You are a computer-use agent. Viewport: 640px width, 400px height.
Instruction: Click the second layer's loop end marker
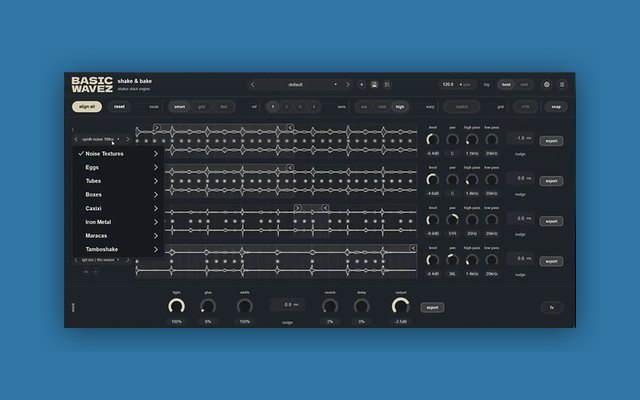(x=290, y=168)
